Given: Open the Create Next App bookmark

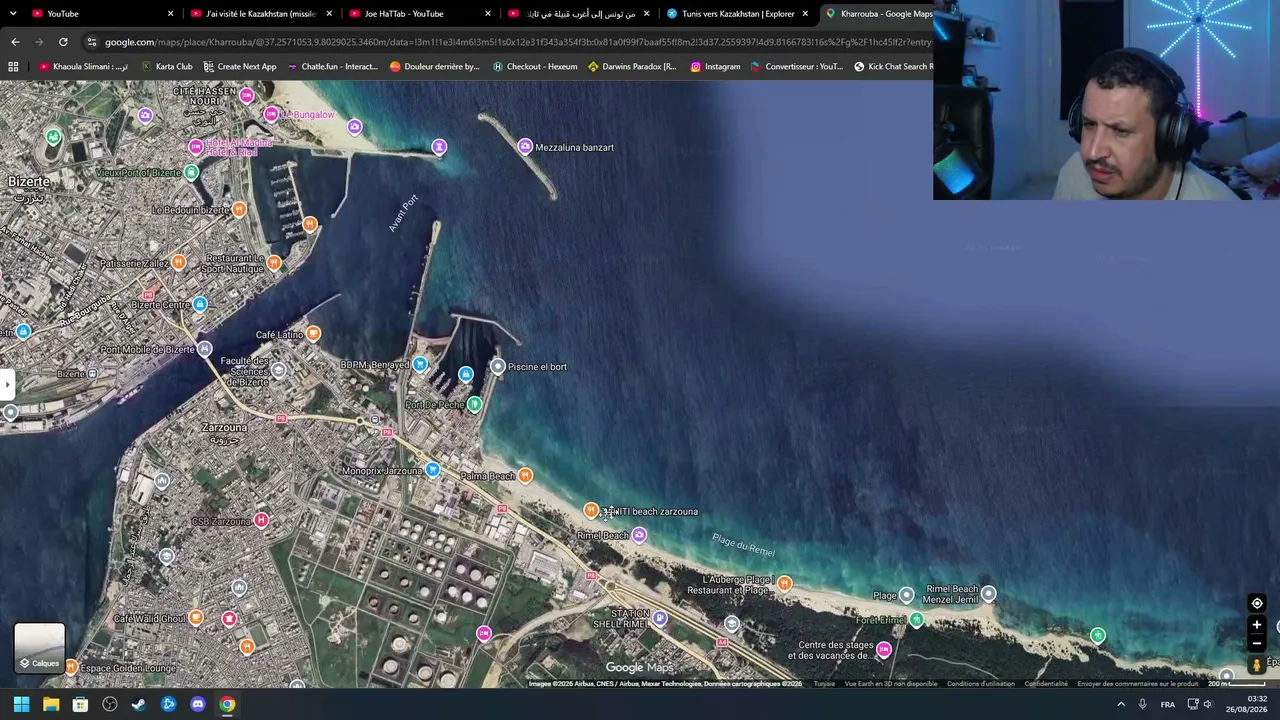Looking at the screenshot, I should [240, 67].
